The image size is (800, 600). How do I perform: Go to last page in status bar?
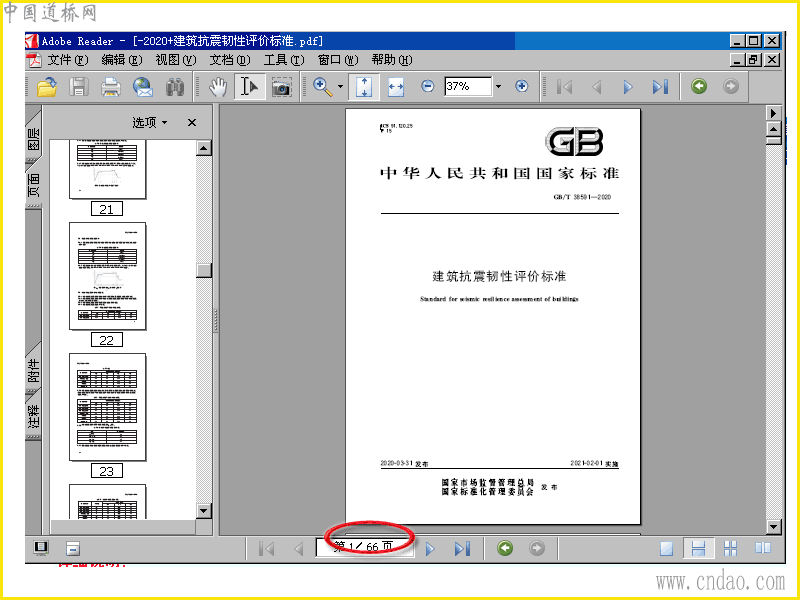[462, 549]
